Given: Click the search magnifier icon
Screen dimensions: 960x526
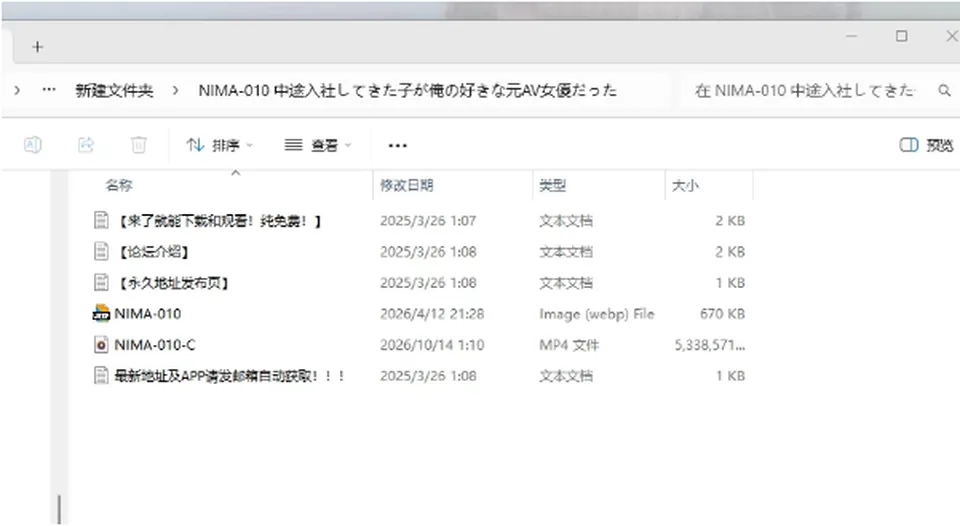Looking at the screenshot, I should [x=944, y=91].
